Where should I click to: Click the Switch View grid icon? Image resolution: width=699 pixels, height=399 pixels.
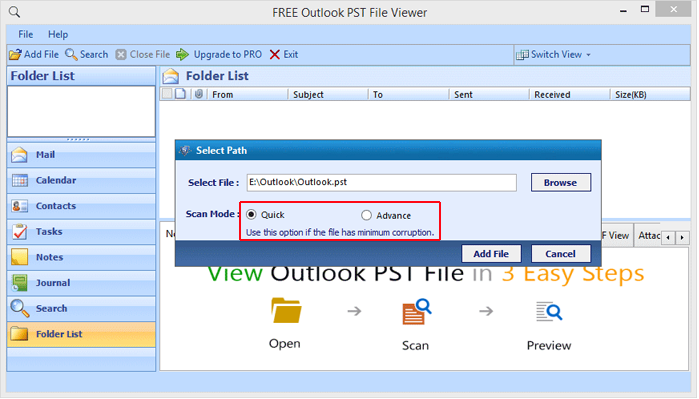[x=522, y=55]
